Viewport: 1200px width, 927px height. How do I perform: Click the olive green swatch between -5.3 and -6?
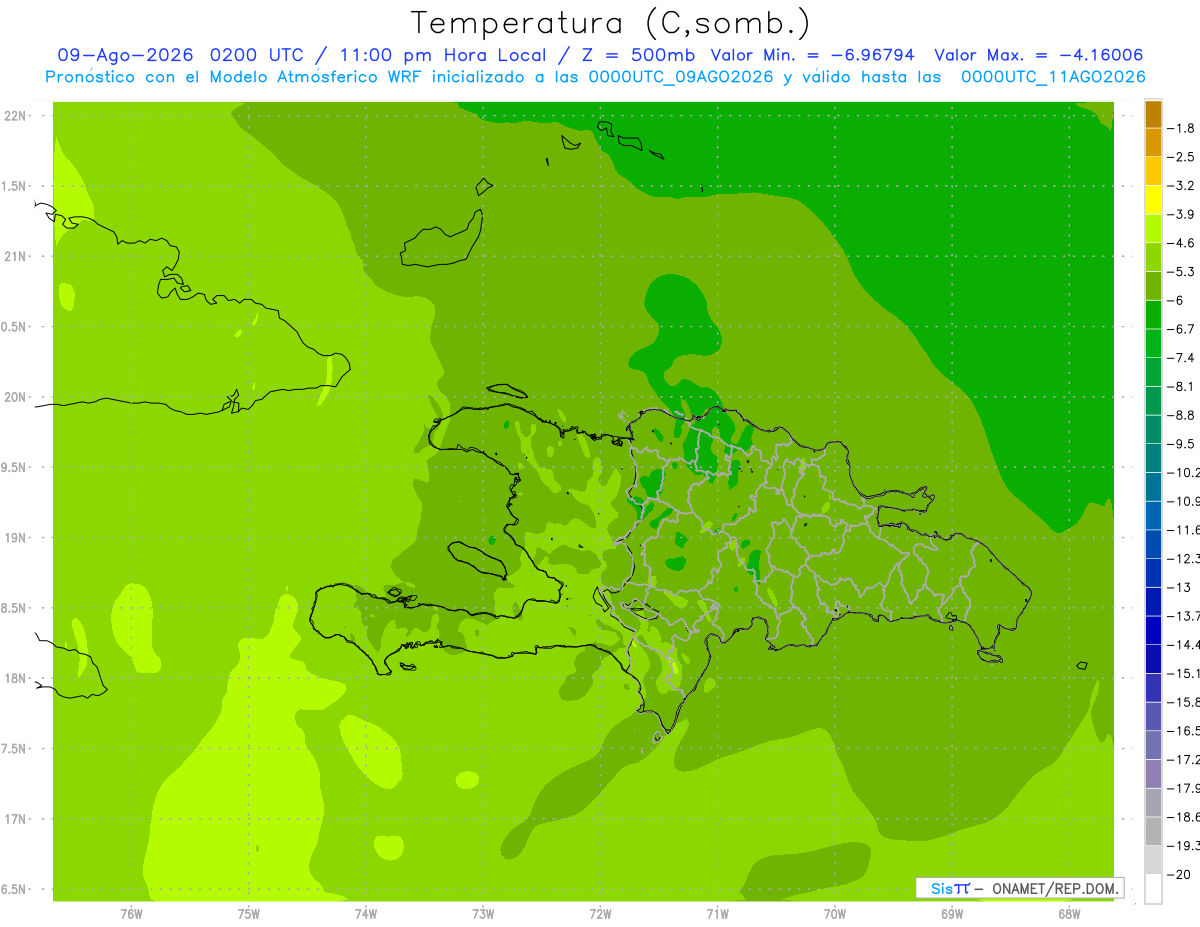tap(1153, 286)
